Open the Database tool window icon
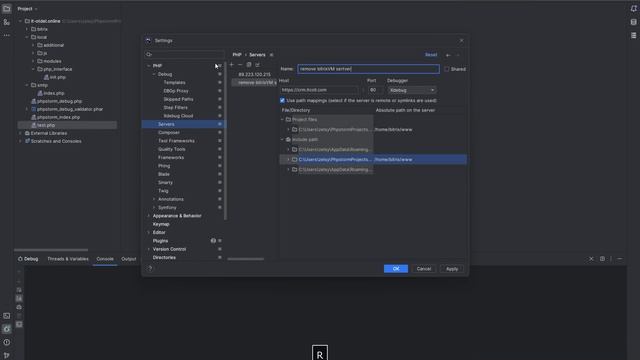Image resolution: width=640 pixels, height=360 pixels. 633,22
